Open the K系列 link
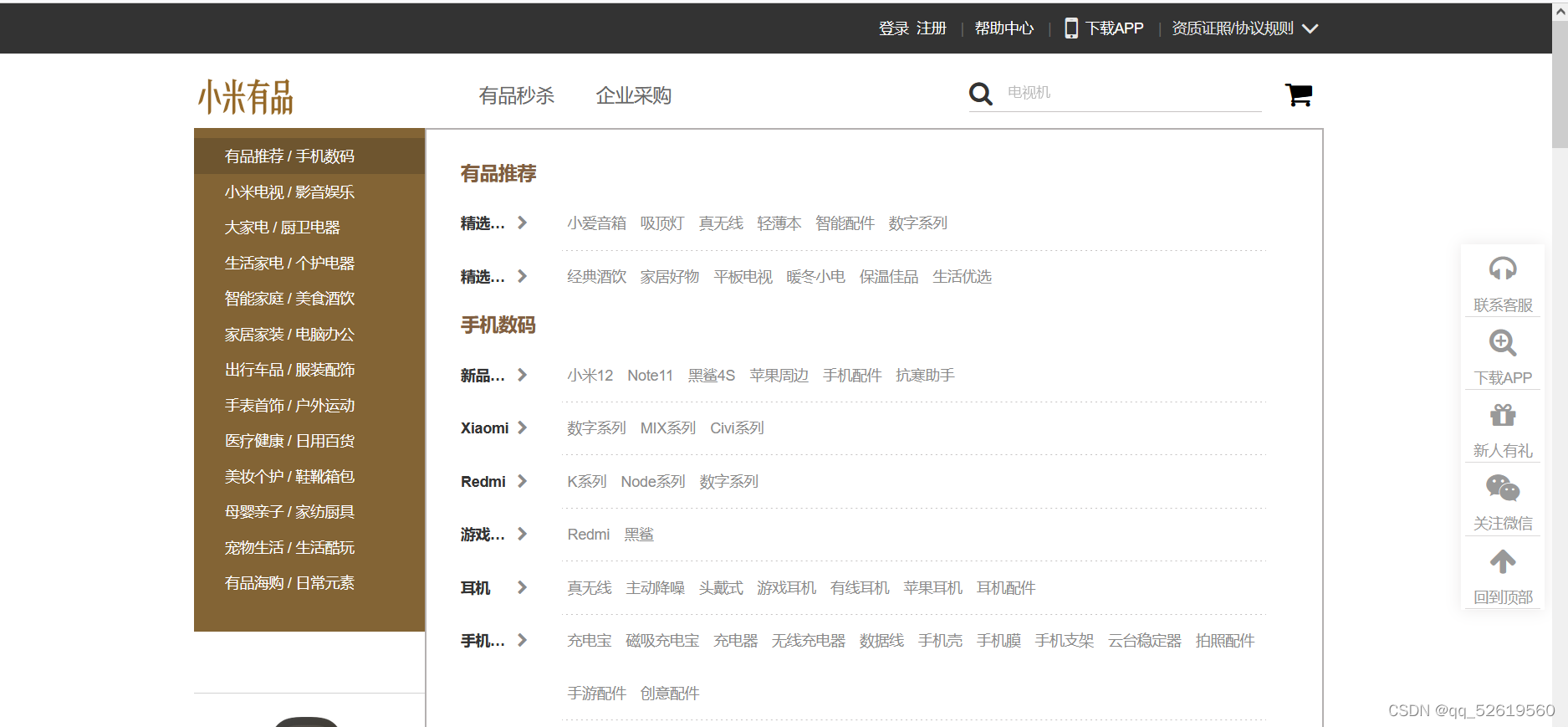Viewport: 1568px width, 727px height. pos(587,482)
